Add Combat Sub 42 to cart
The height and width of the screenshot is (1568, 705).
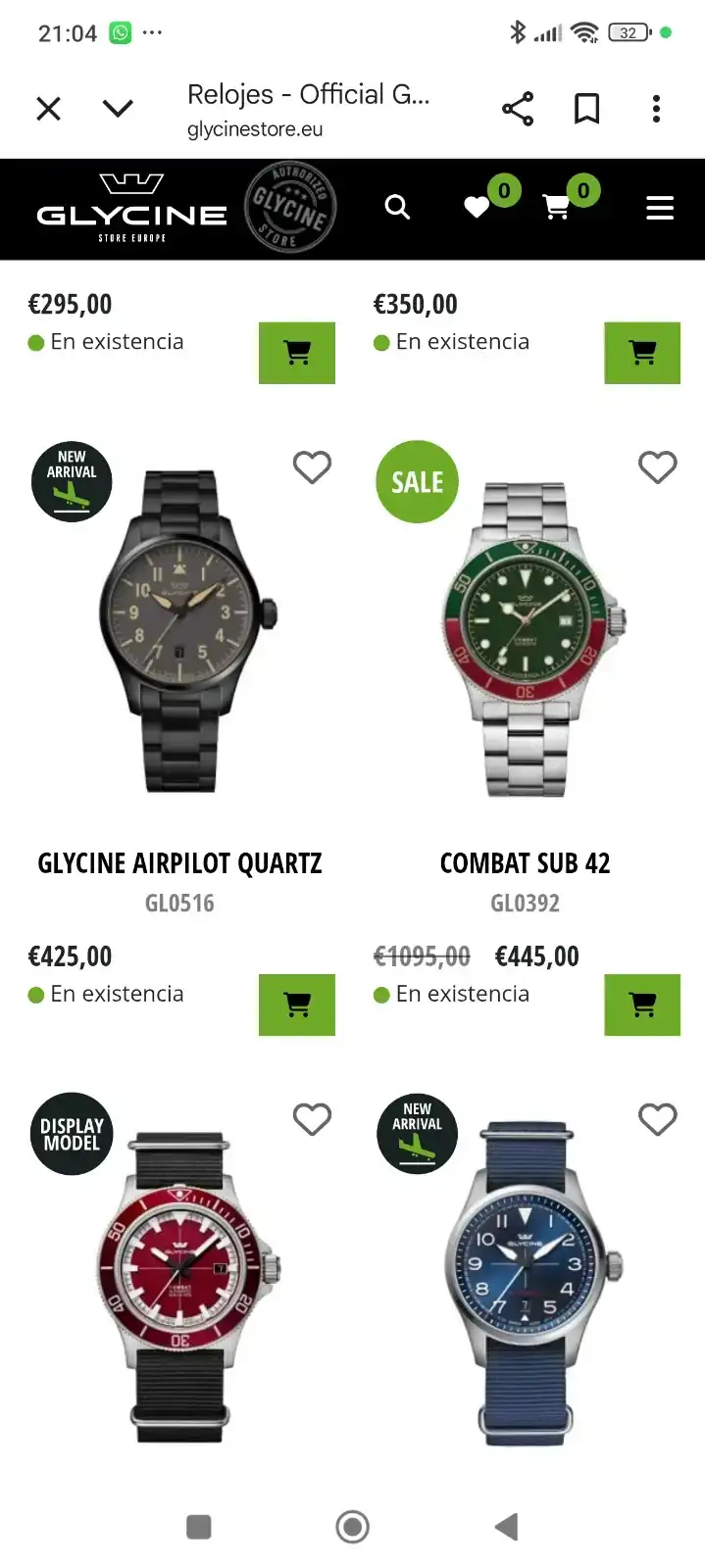coord(642,1004)
